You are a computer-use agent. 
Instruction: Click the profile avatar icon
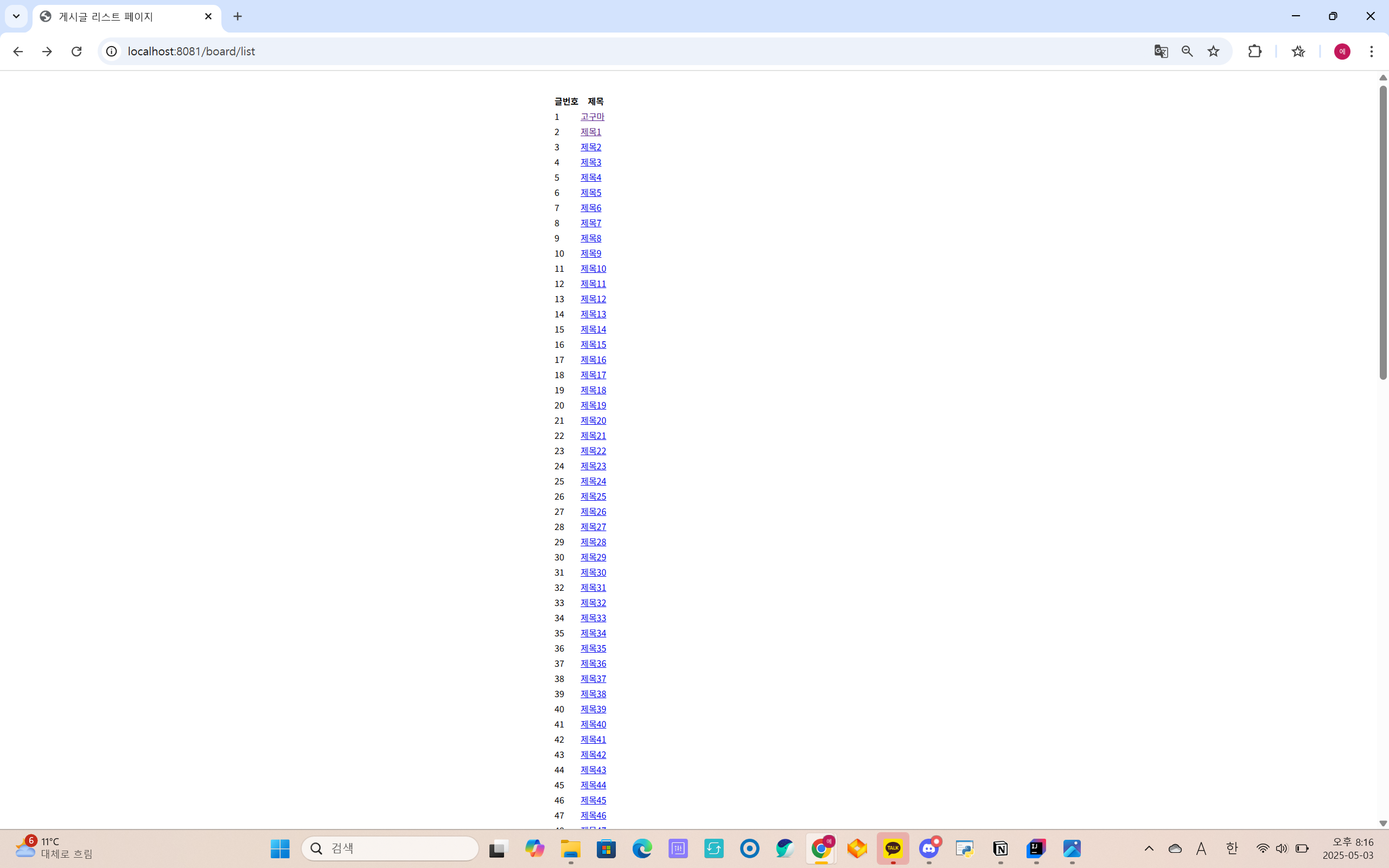click(1341, 52)
